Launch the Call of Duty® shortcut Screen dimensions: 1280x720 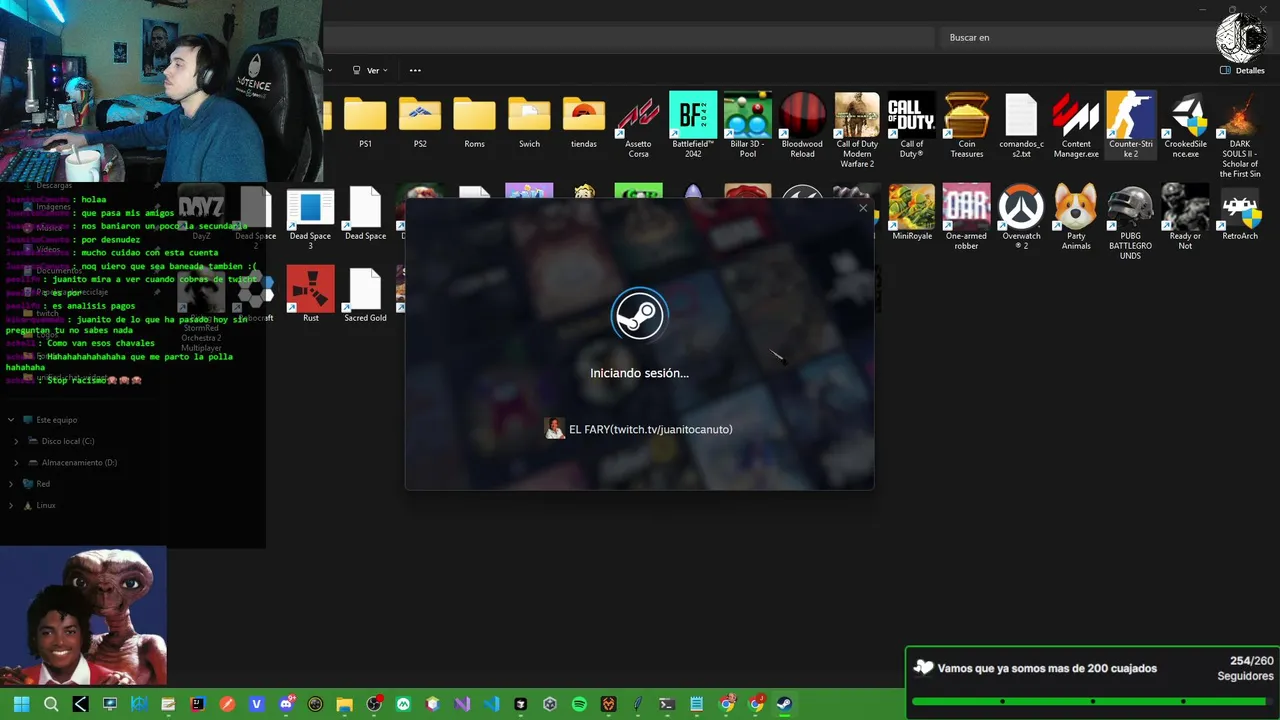[911, 126]
